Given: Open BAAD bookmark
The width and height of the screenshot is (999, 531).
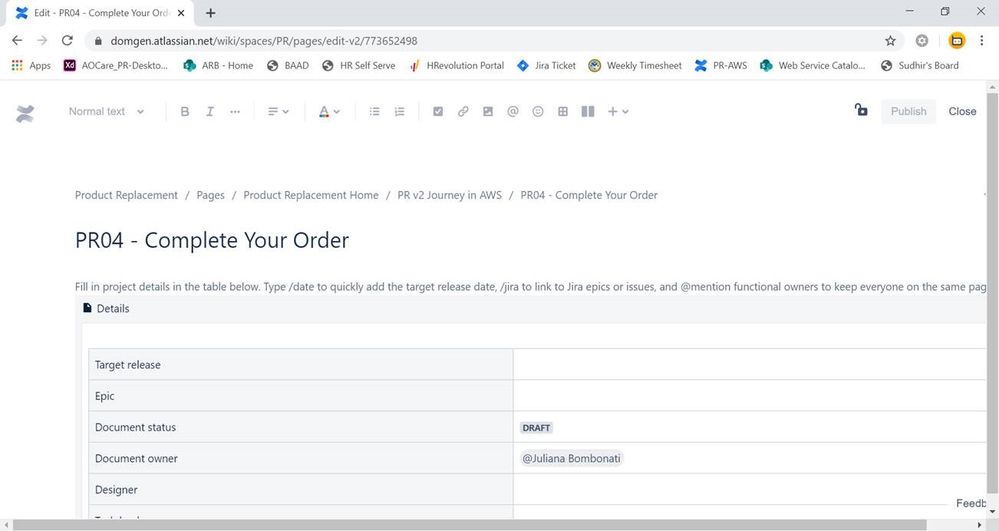Looking at the screenshot, I should (287, 65).
